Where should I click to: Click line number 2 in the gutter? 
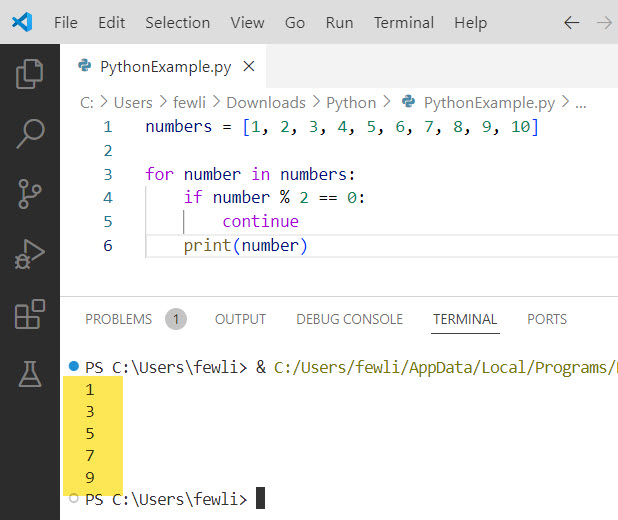(x=108, y=151)
